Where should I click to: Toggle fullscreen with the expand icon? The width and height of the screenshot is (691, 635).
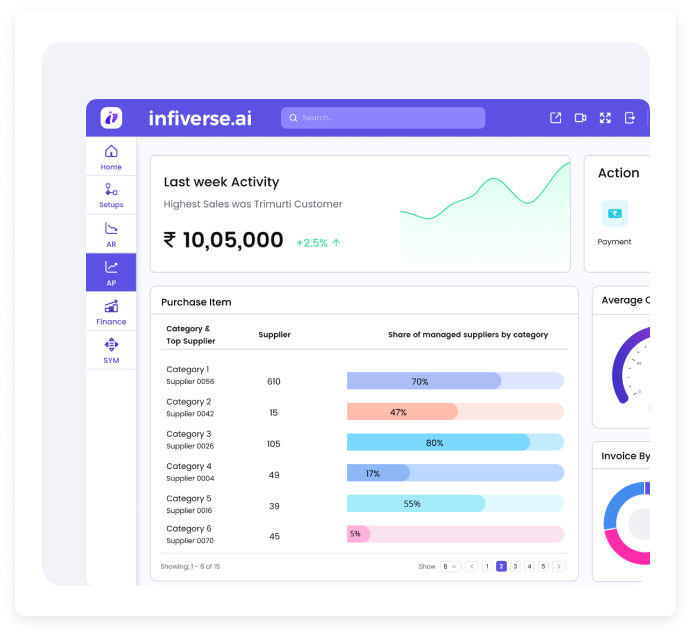click(x=605, y=118)
